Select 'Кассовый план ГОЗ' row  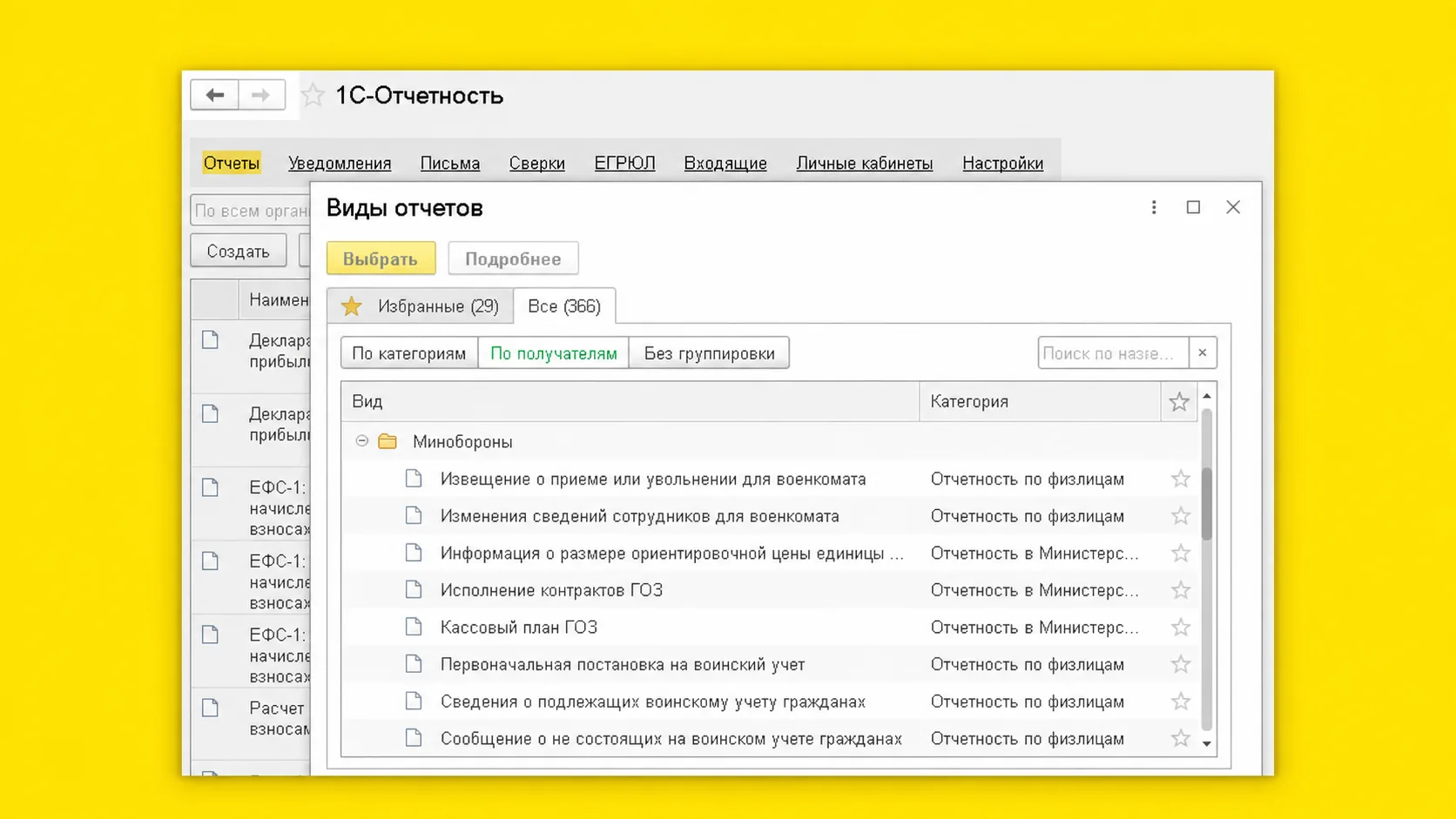519,628
